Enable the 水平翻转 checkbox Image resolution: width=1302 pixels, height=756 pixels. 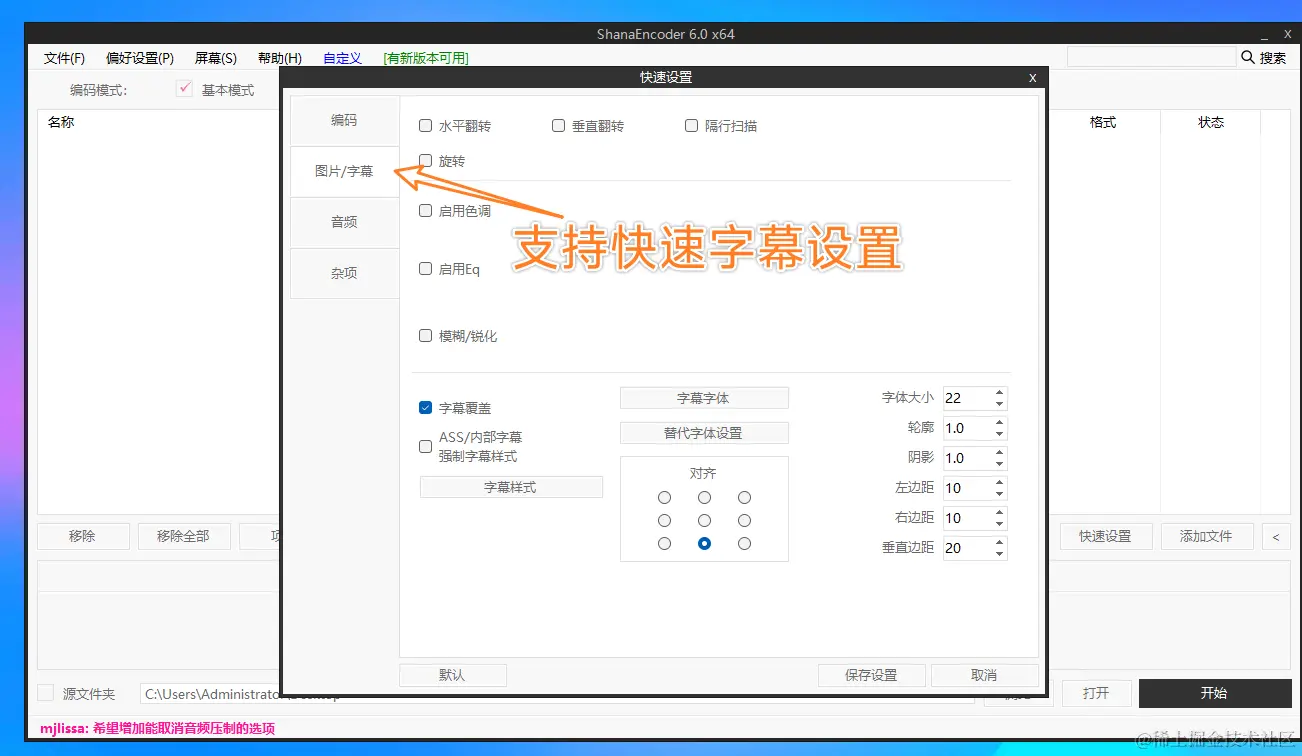click(426, 126)
